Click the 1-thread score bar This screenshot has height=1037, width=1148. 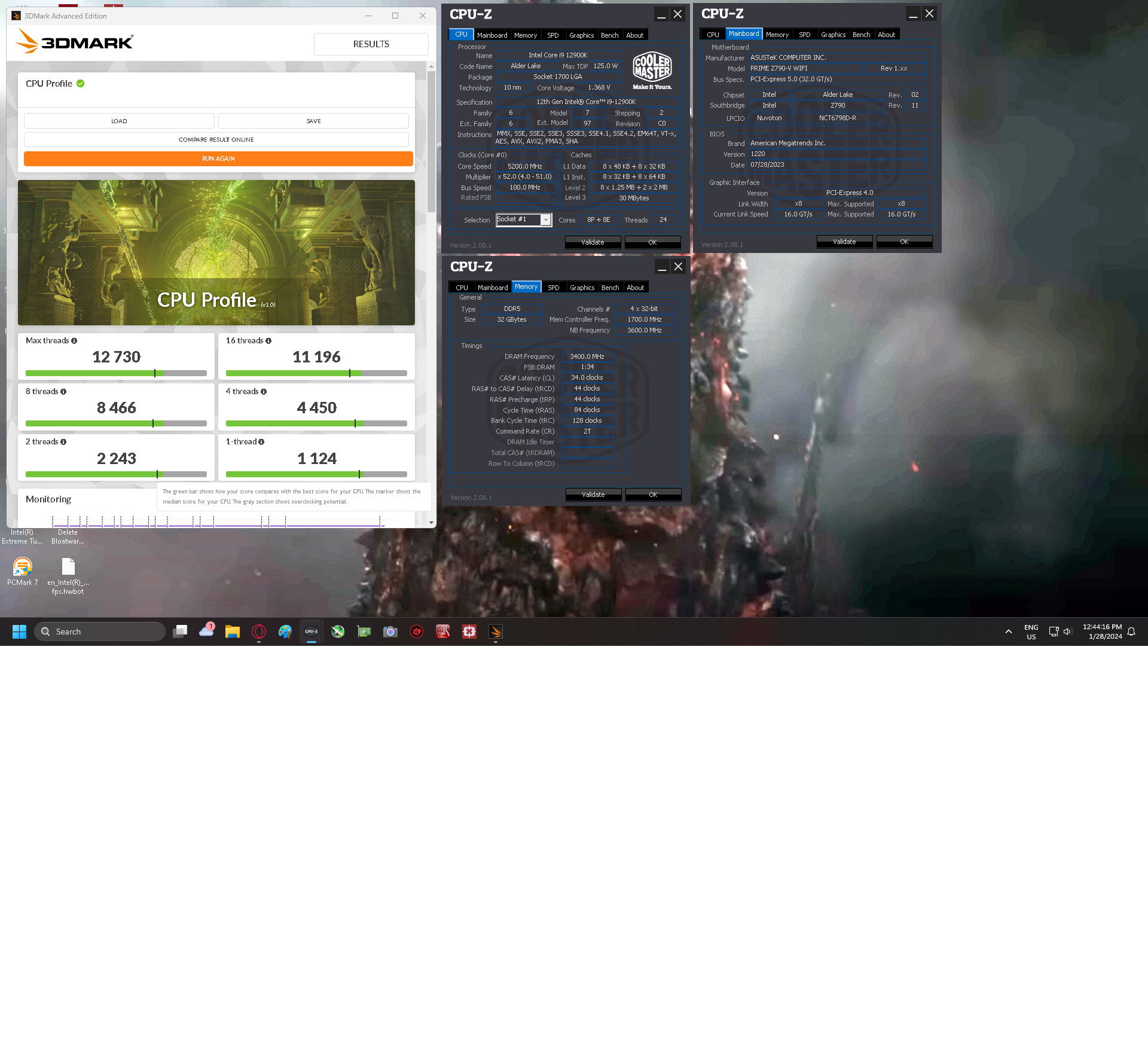(x=316, y=474)
